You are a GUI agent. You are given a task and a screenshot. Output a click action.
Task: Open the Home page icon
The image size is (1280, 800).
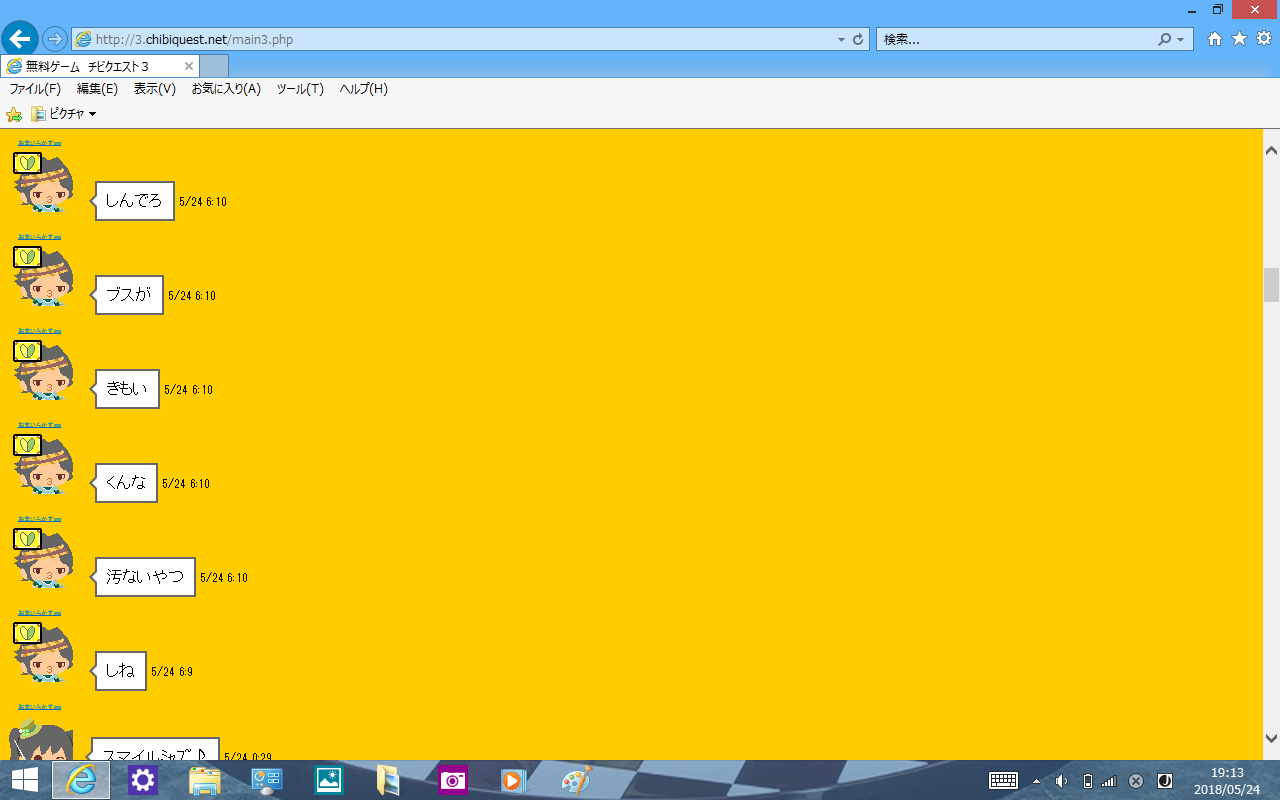point(1215,39)
